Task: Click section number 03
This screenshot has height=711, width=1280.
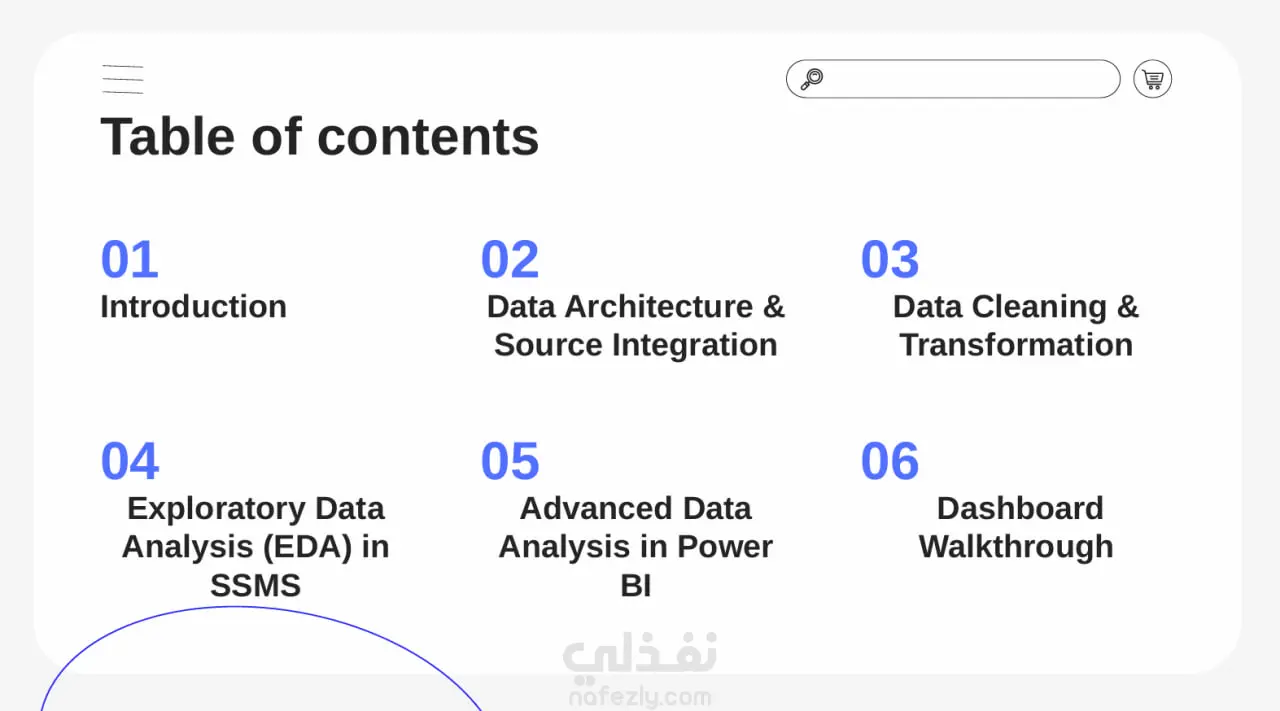Action: click(x=889, y=260)
